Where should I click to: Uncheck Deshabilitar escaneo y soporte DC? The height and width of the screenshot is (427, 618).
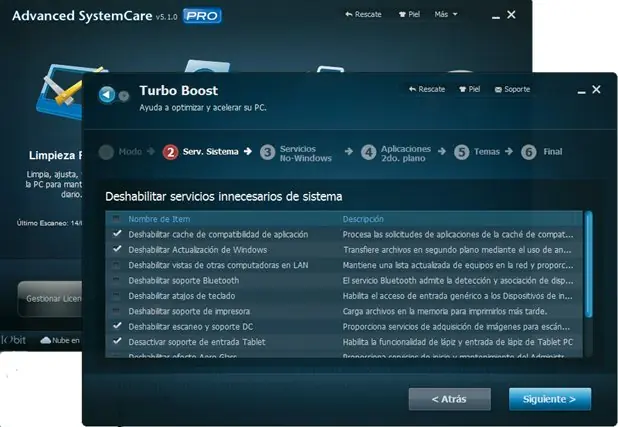click(x=117, y=326)
